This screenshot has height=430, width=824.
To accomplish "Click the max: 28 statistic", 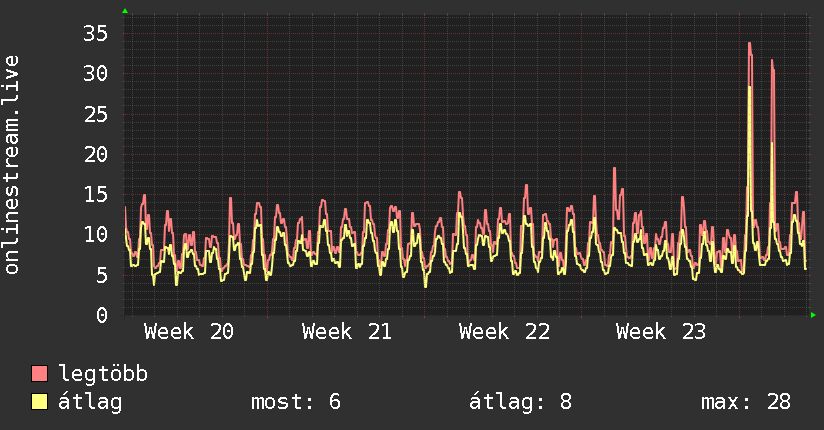I will point(746,402).
